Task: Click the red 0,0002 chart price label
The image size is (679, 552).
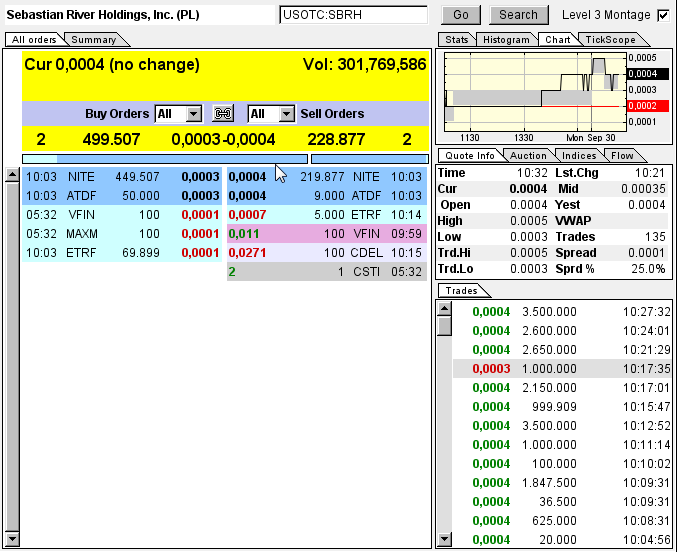Action: click(648, 106)
